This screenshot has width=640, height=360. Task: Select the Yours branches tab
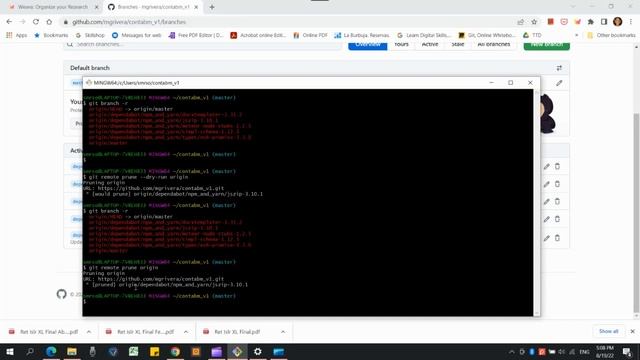(401, 44)
